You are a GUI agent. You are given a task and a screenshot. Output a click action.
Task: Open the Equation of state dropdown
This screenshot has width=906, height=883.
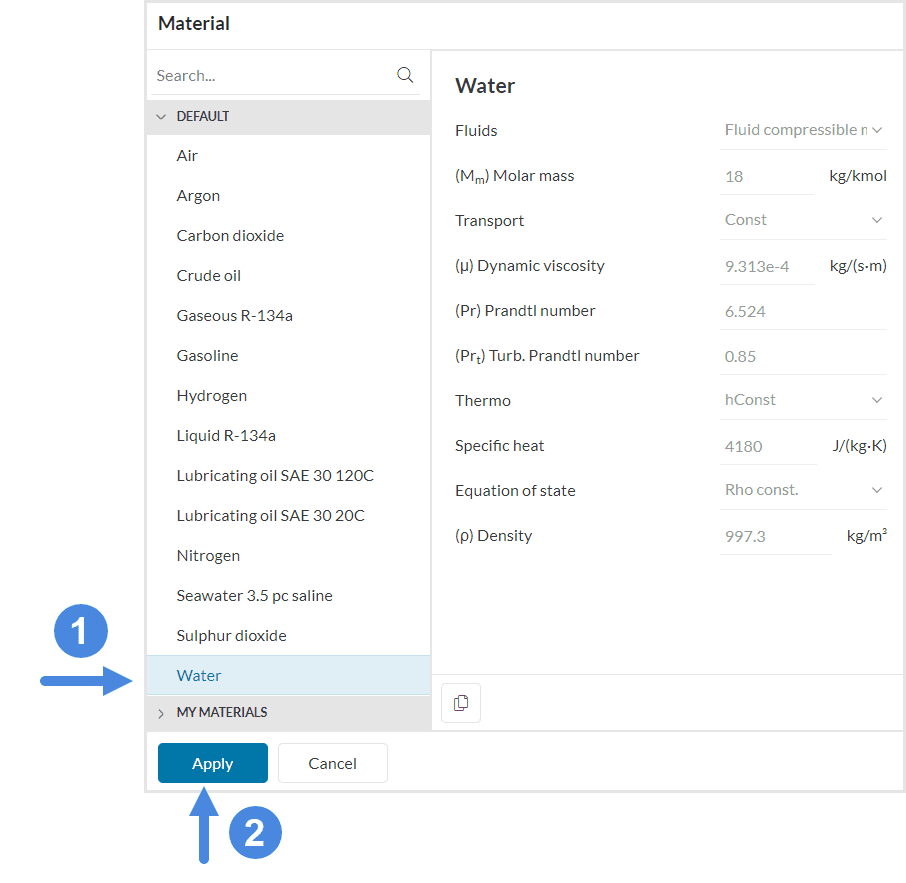803,490
